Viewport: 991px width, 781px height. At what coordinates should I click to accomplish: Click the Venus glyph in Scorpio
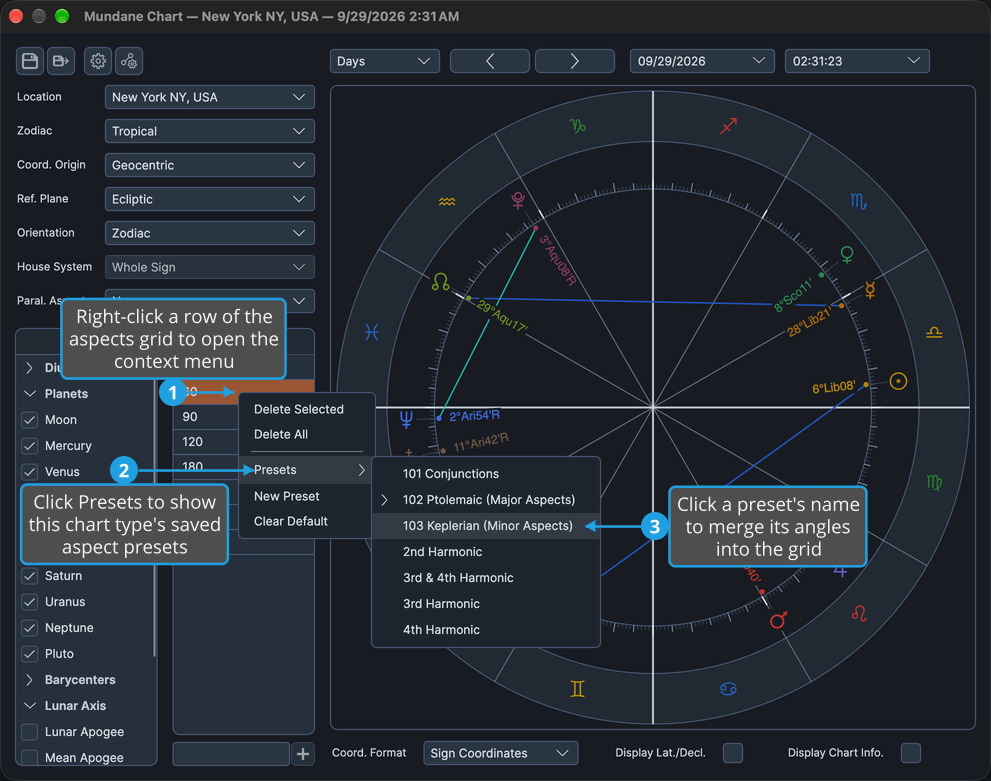(847, 255)
